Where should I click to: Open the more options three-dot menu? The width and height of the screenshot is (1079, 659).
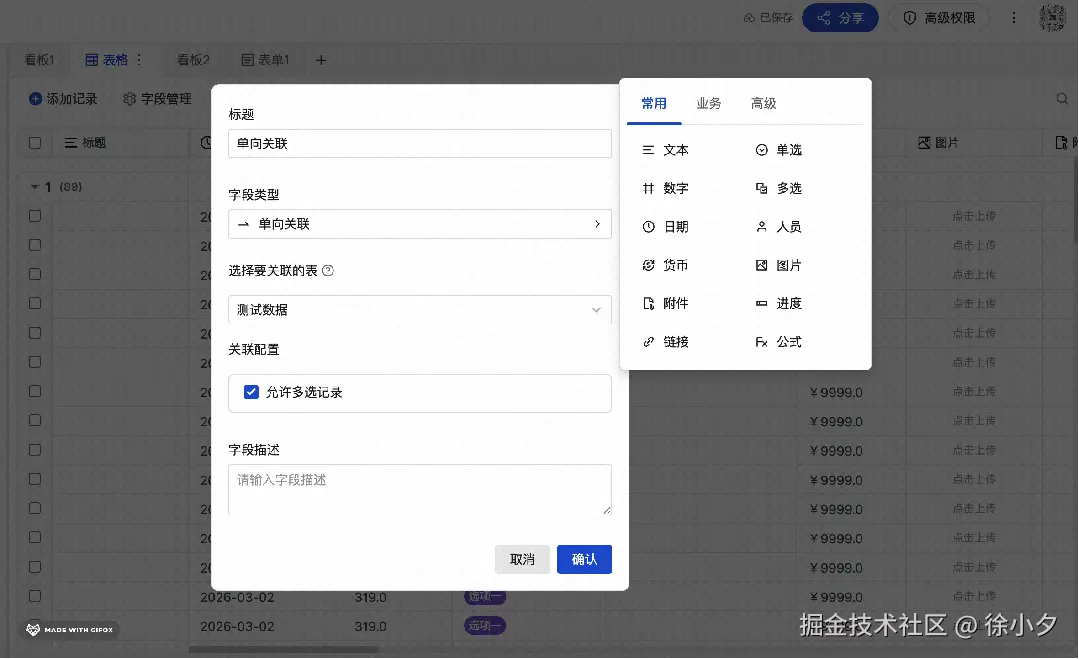pos(1013,17)
